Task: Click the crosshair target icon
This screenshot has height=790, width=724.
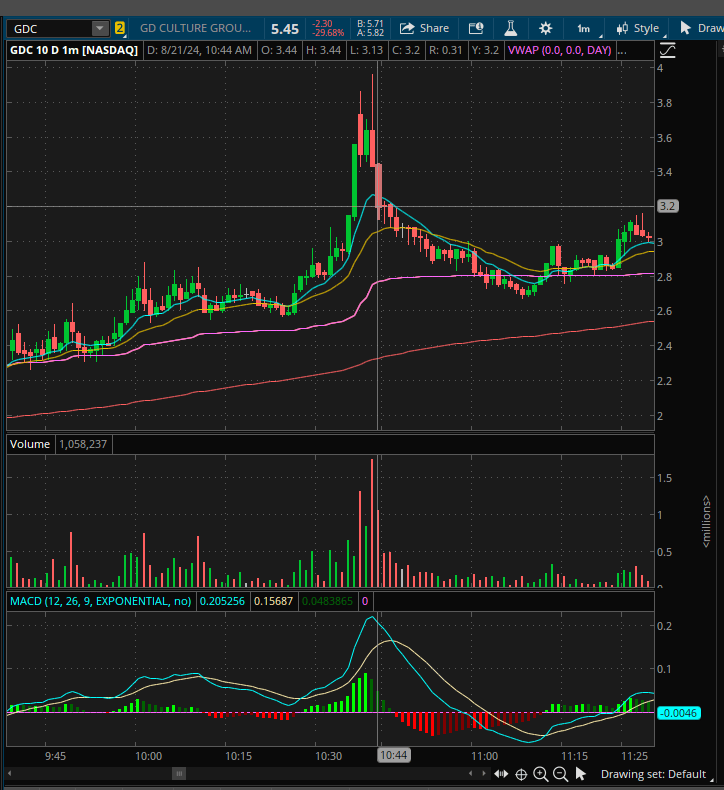Action: tap(521, 774)
